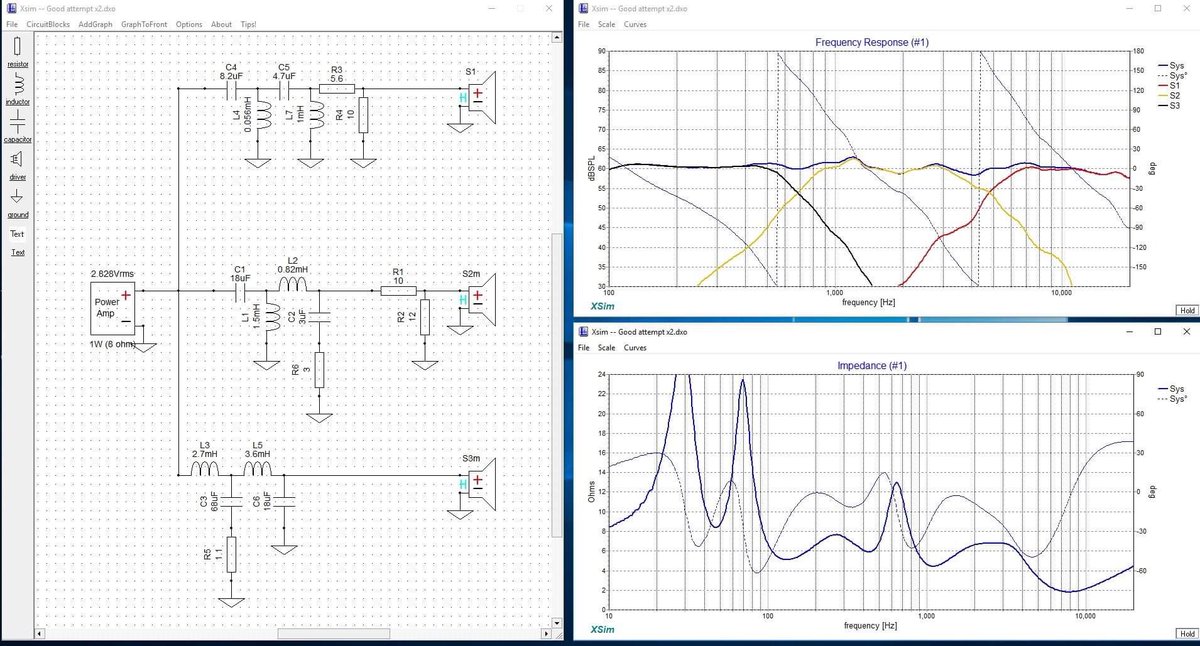Select the inductor coil icon in palette
Screen dimensions: 1200x646
17,84
